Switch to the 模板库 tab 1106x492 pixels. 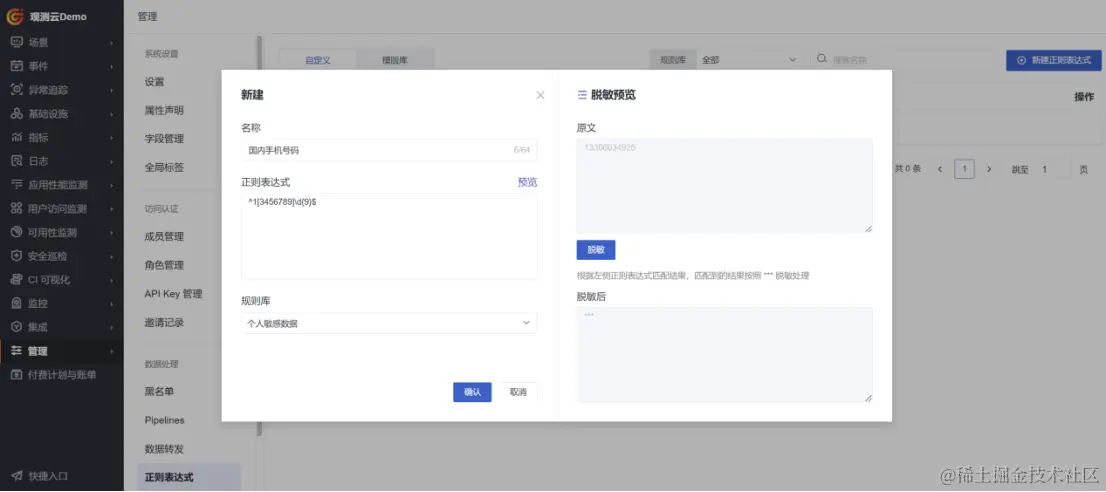tap(395, 60)
